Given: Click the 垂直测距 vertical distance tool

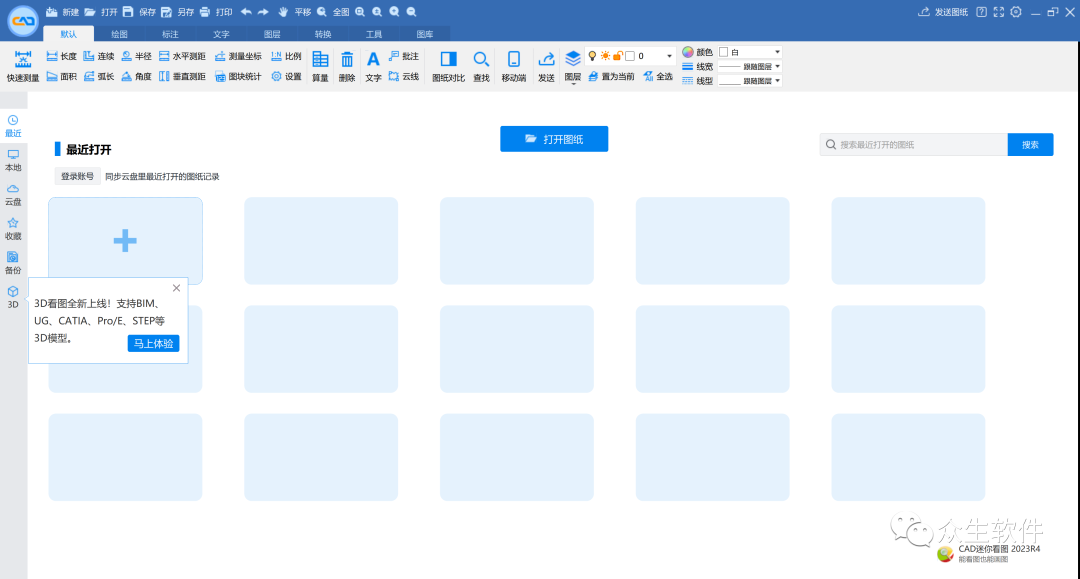Looking at the screenshot, I should coord(182,76).
